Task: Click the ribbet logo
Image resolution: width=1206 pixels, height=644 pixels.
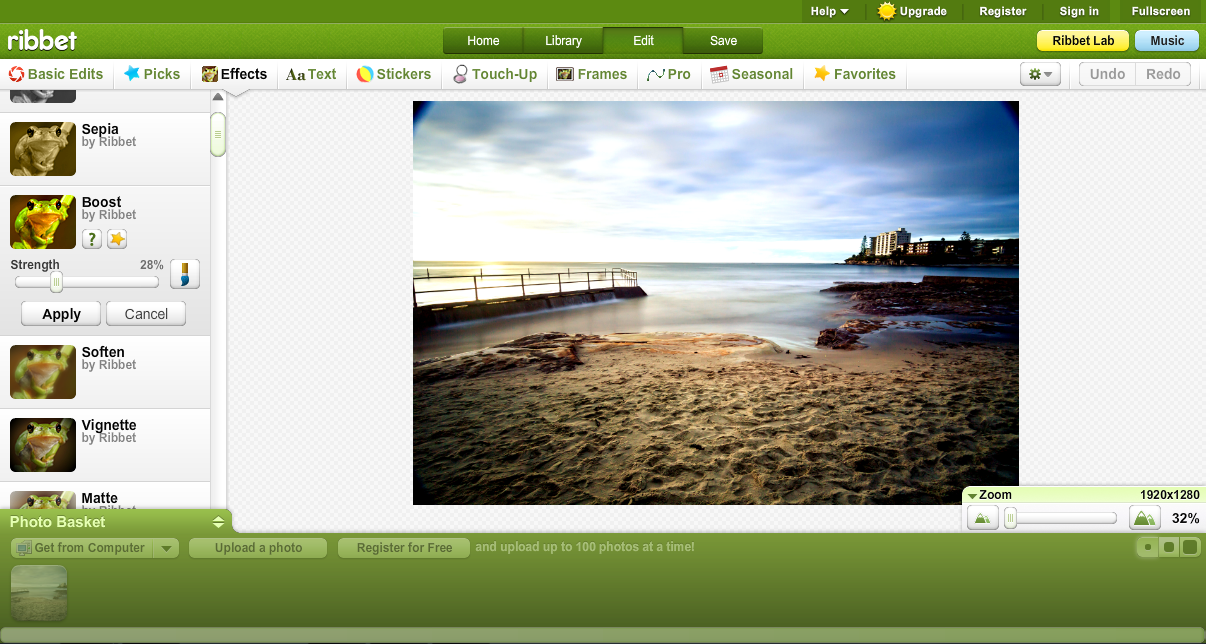Action: click(x=42, y=41)
